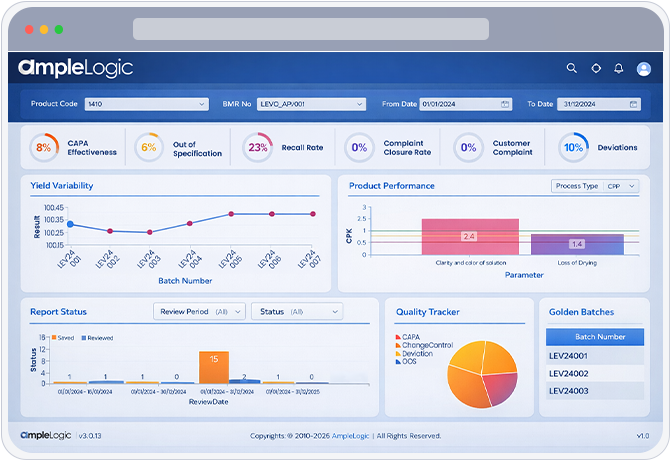Open the From Date calendar picker

(x=506, y=104)
